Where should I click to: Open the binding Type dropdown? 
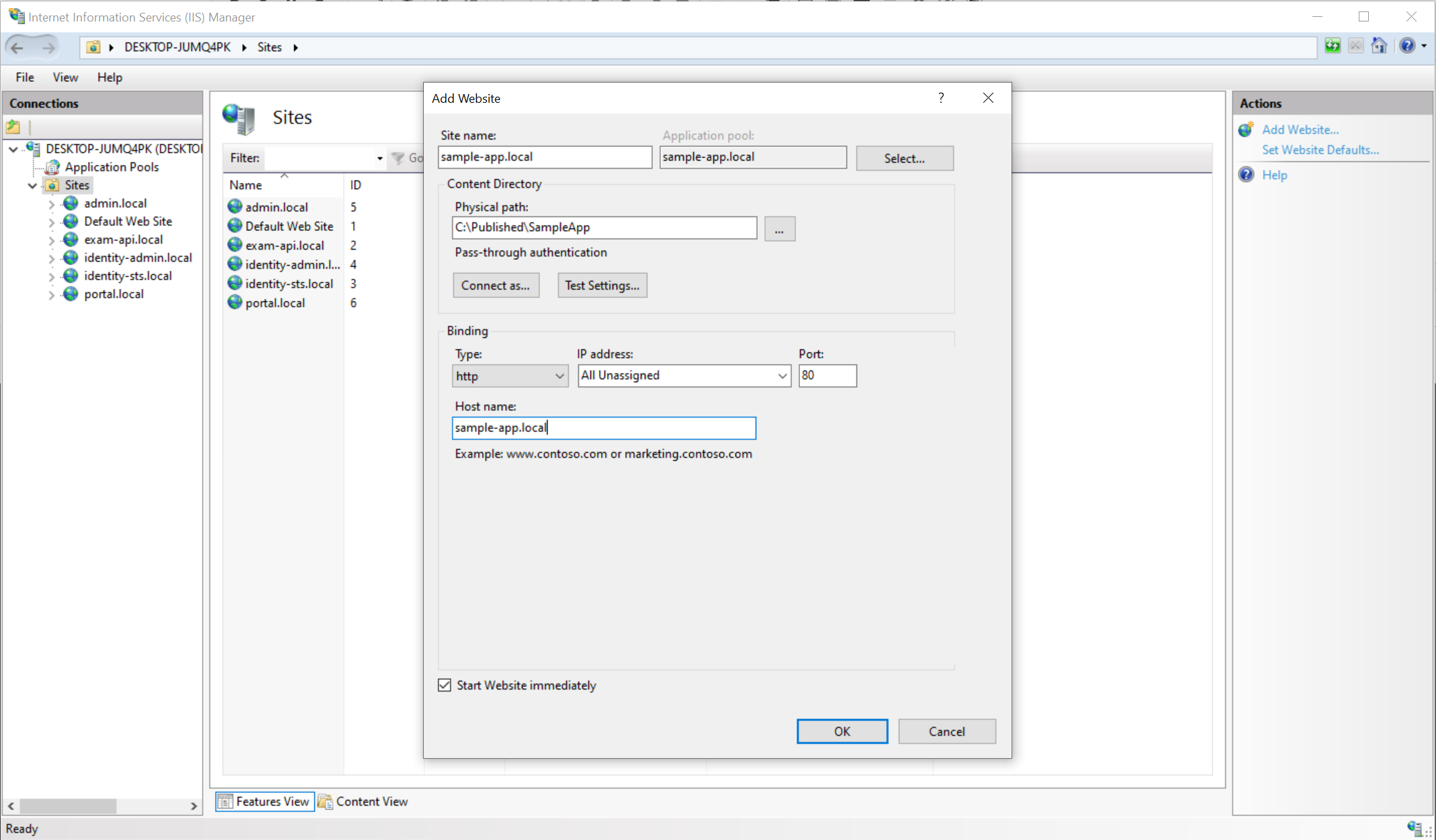[510, 376]
